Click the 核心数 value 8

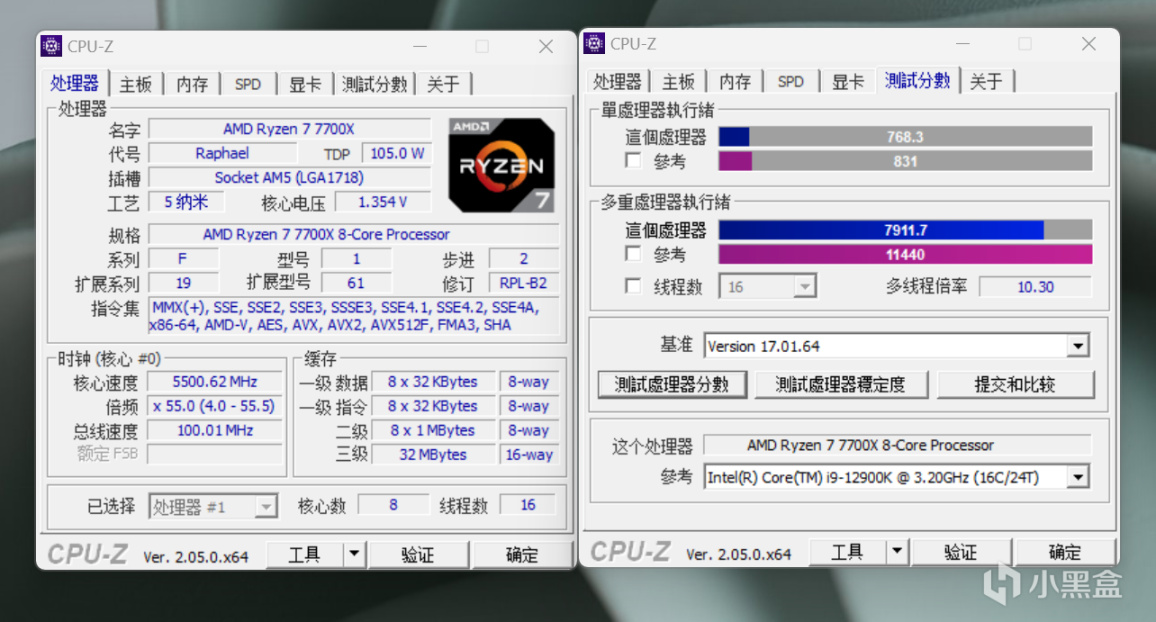(393, 505)
